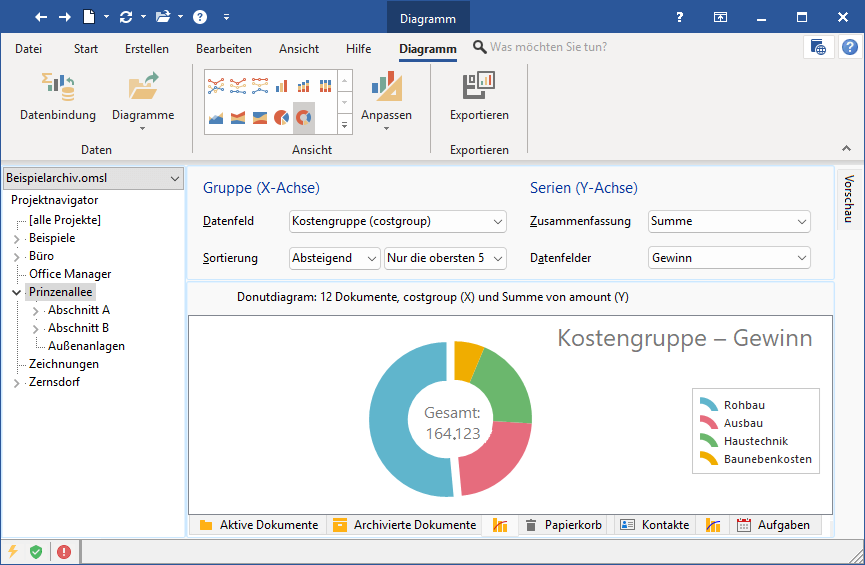Expand the Abschnitt B node
This screenshot has height=565, width=865.
click(x=35, y=329)
